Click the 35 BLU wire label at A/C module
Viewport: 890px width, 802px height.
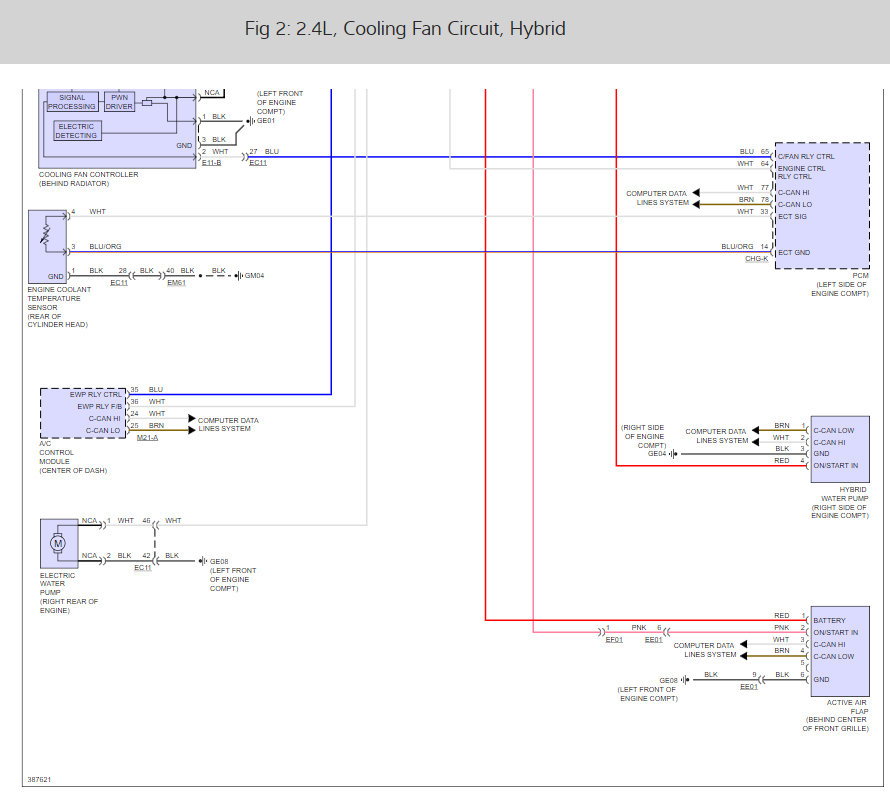coord(146,389)
